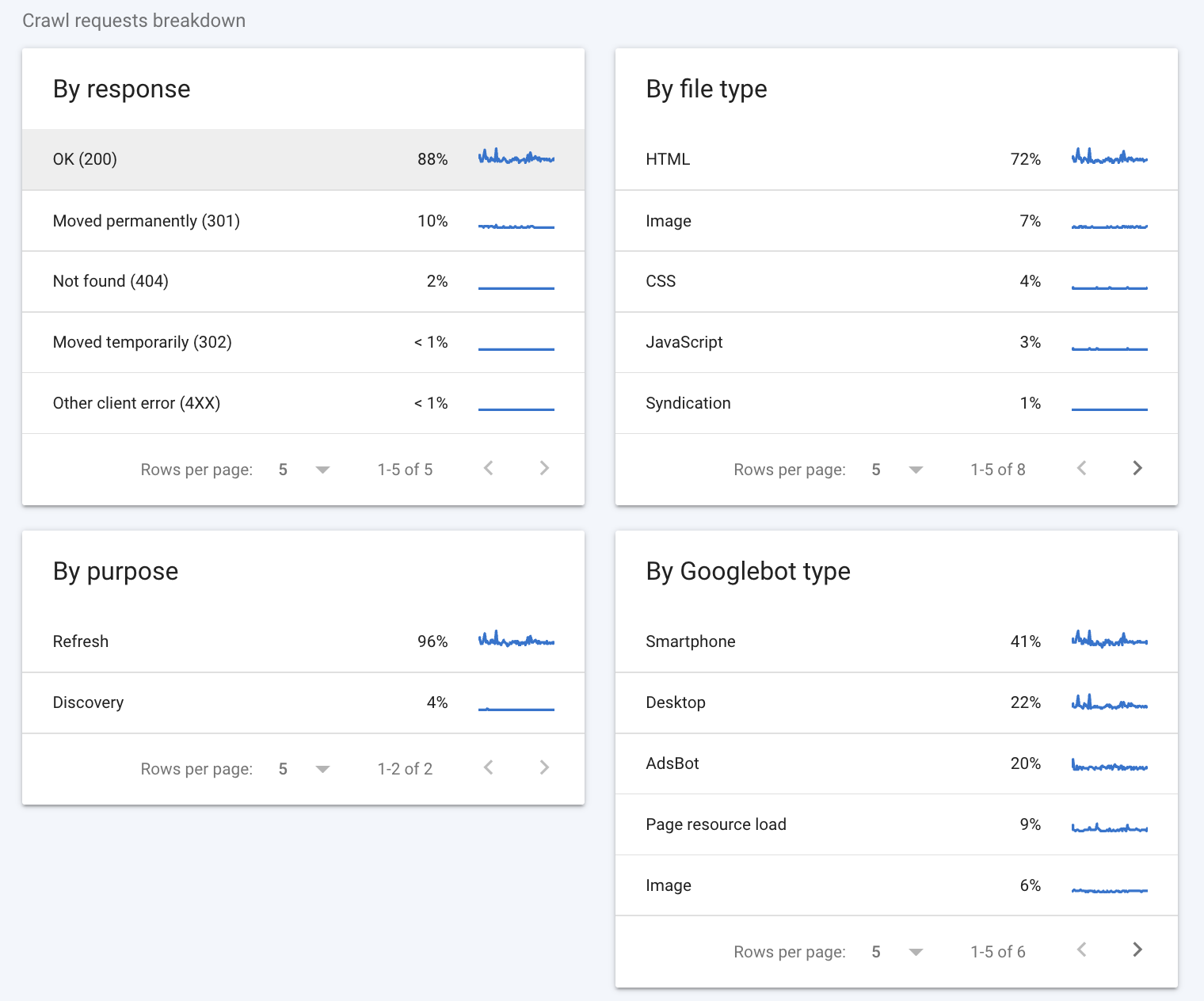Click the 72% value for HTML
The height and width of the screenshot is (1001, 1204).
[x=1026, y=159]
